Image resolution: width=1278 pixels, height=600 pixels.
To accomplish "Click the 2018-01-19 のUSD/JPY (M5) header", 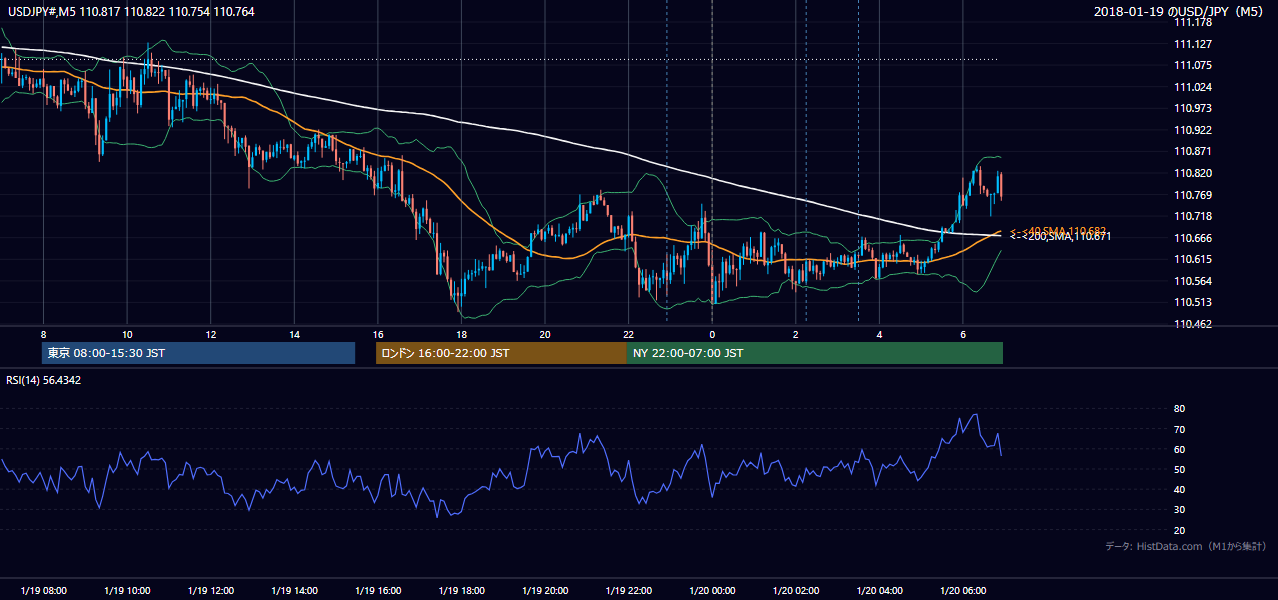I will [1180, 11].
